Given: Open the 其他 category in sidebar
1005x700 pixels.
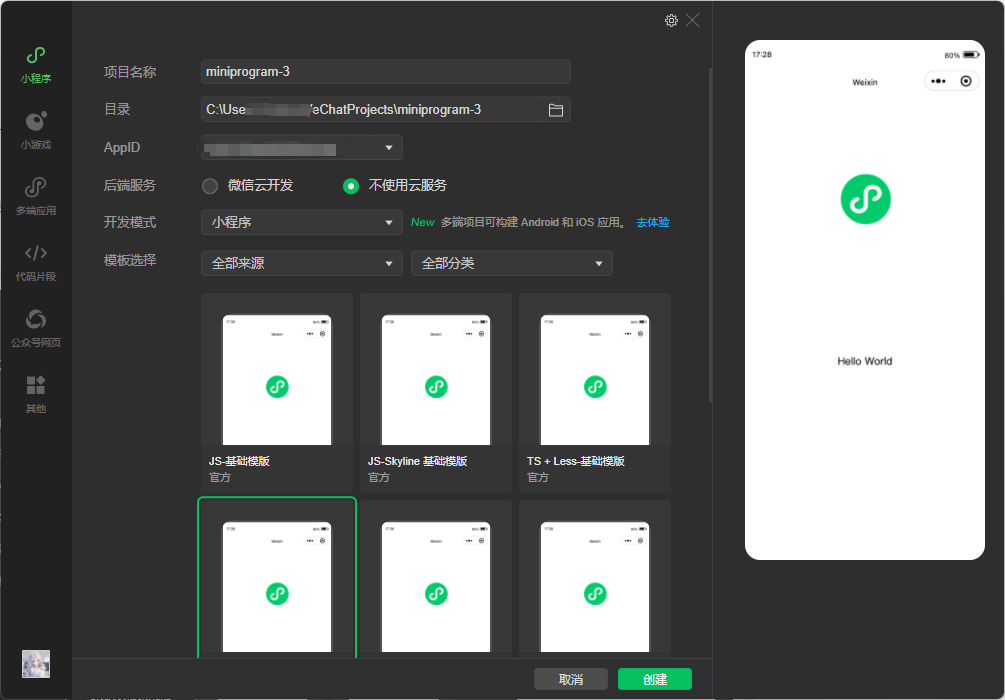Looking at the screenshot, I should [36, 395].
